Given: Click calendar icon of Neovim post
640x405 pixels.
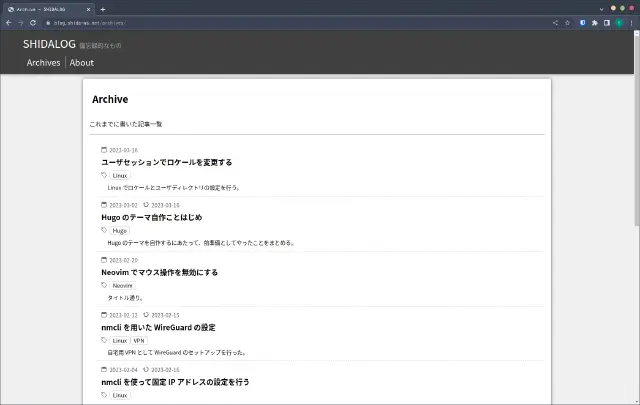Looking at the screenshot, I should (x=104, y=260).
